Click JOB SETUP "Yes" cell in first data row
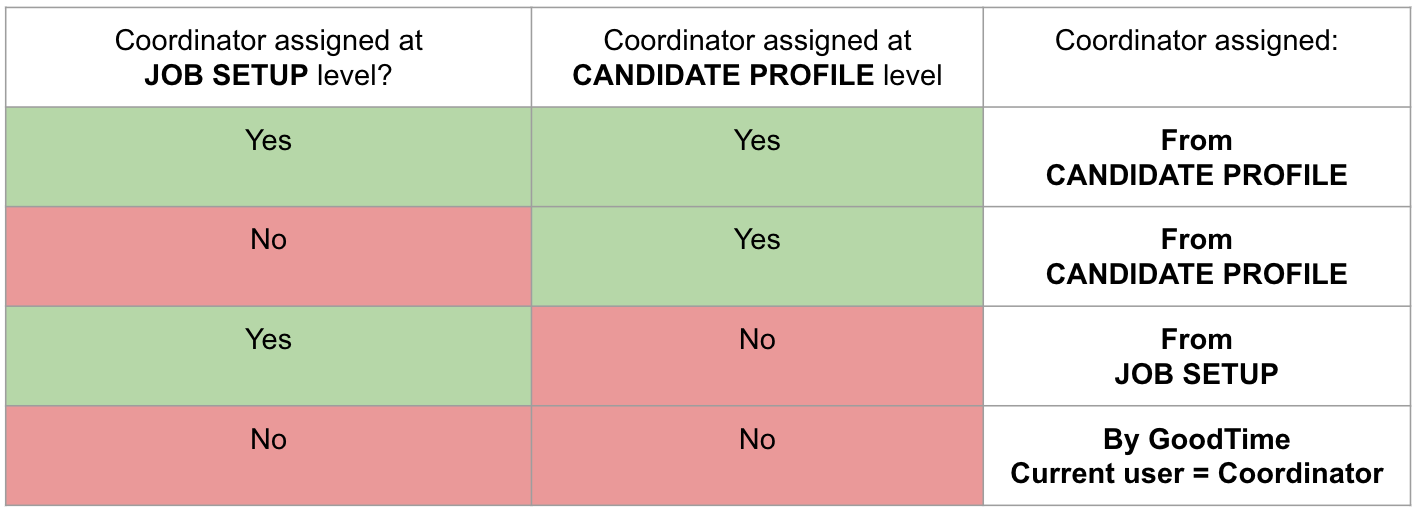The image size is (1422, 518). (268, 157)
